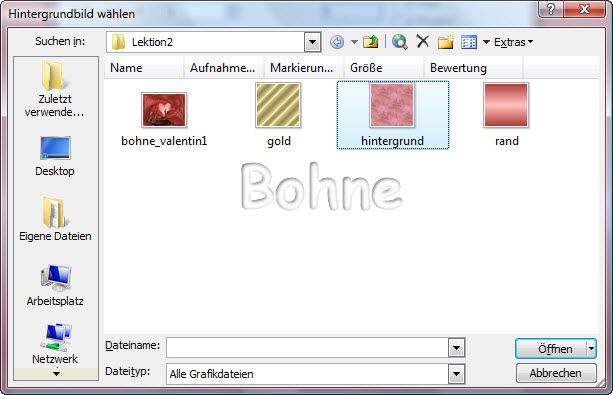Select Desktop in the places bar
Viewport: 613px width, 395px height.
(55, 156)
